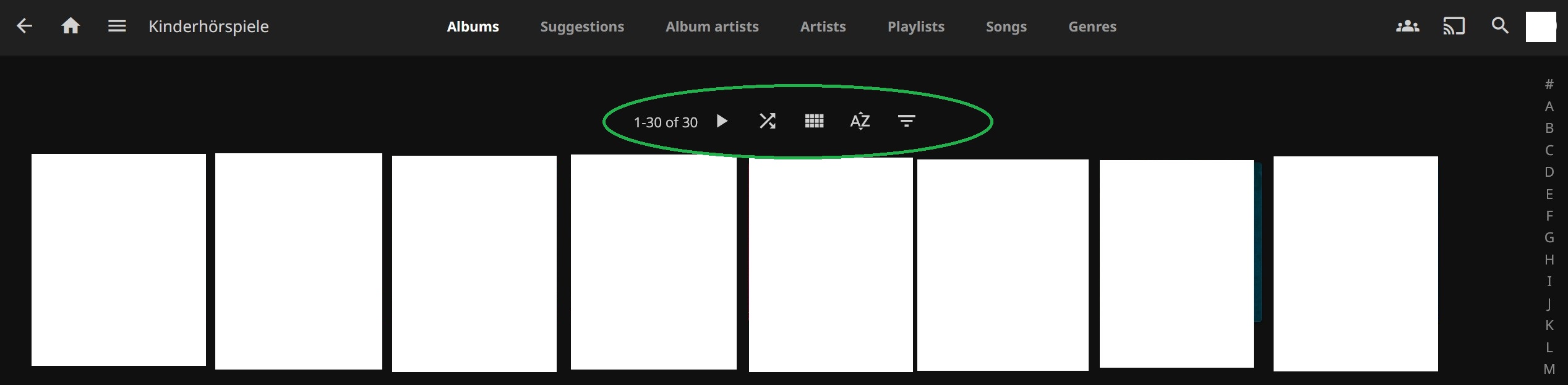Viewport: 1568px width, 385px height.
Task: Jump to letter D in alphabet picker
Action: (1549, 172)
